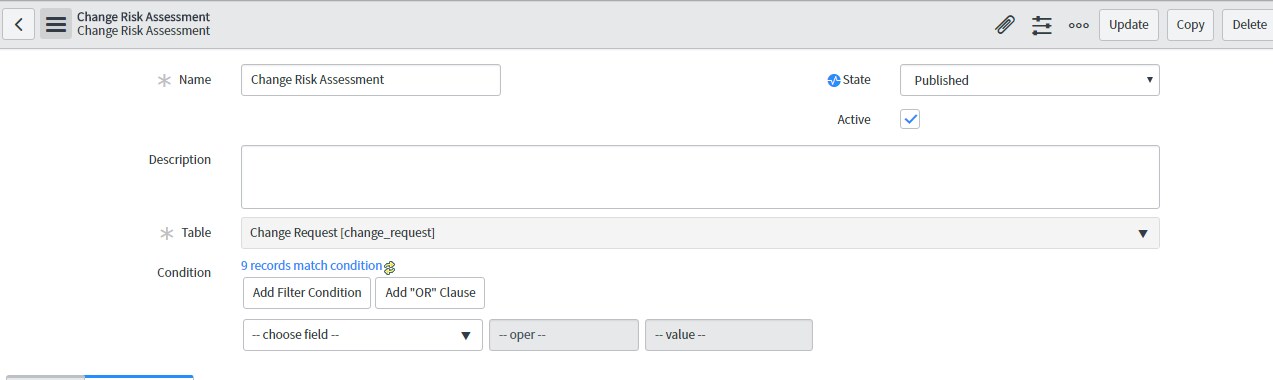Click the Copy button
This screenshot has width=1273, height=380.
[x=1190, y=25]
